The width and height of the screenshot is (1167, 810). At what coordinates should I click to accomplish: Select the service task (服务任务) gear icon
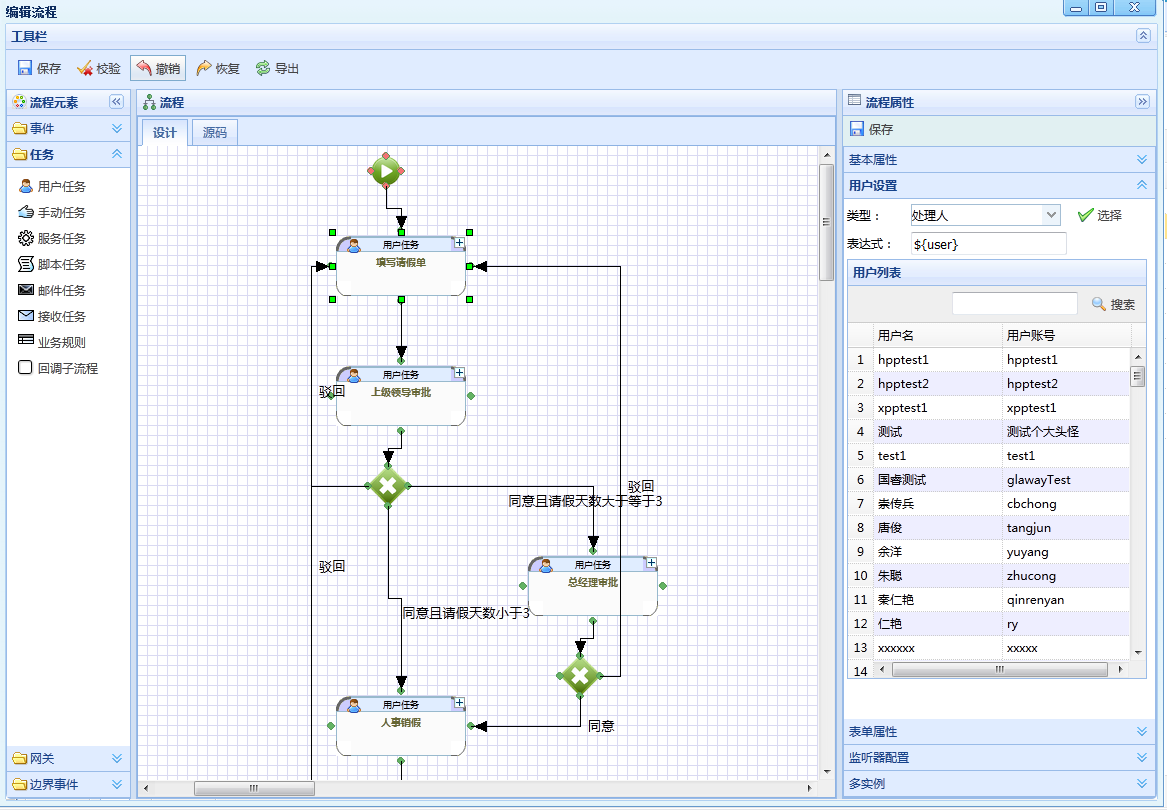pyautogui.click(x=27, y=238)
